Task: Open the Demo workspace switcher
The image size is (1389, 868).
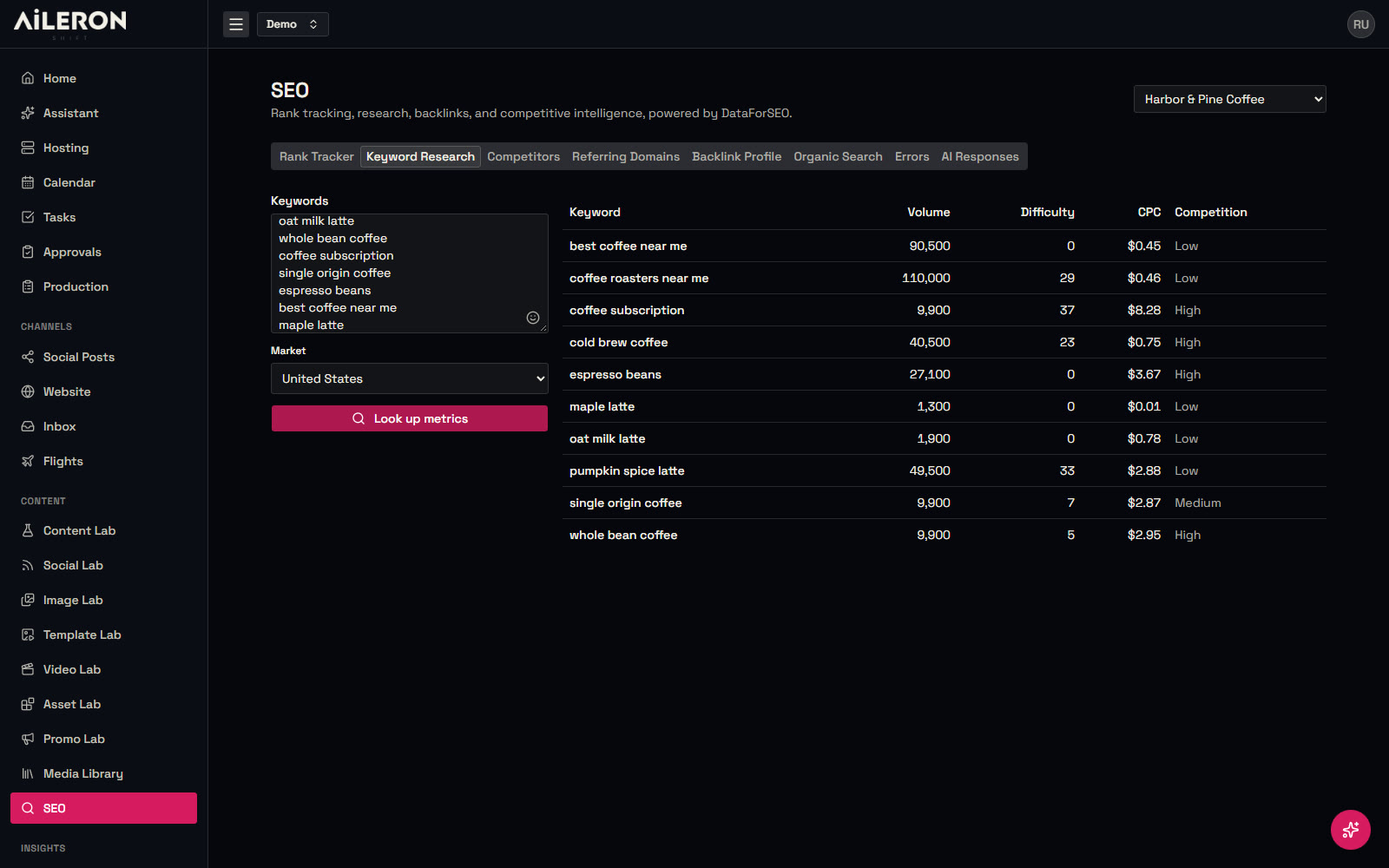Action: [x=293, y=24]
